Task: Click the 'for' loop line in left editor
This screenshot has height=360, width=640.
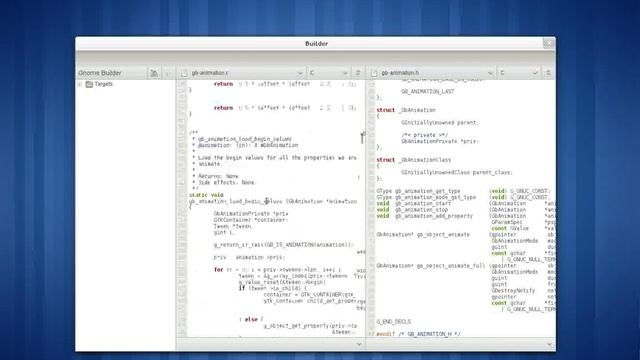Action: coord(277,270)
